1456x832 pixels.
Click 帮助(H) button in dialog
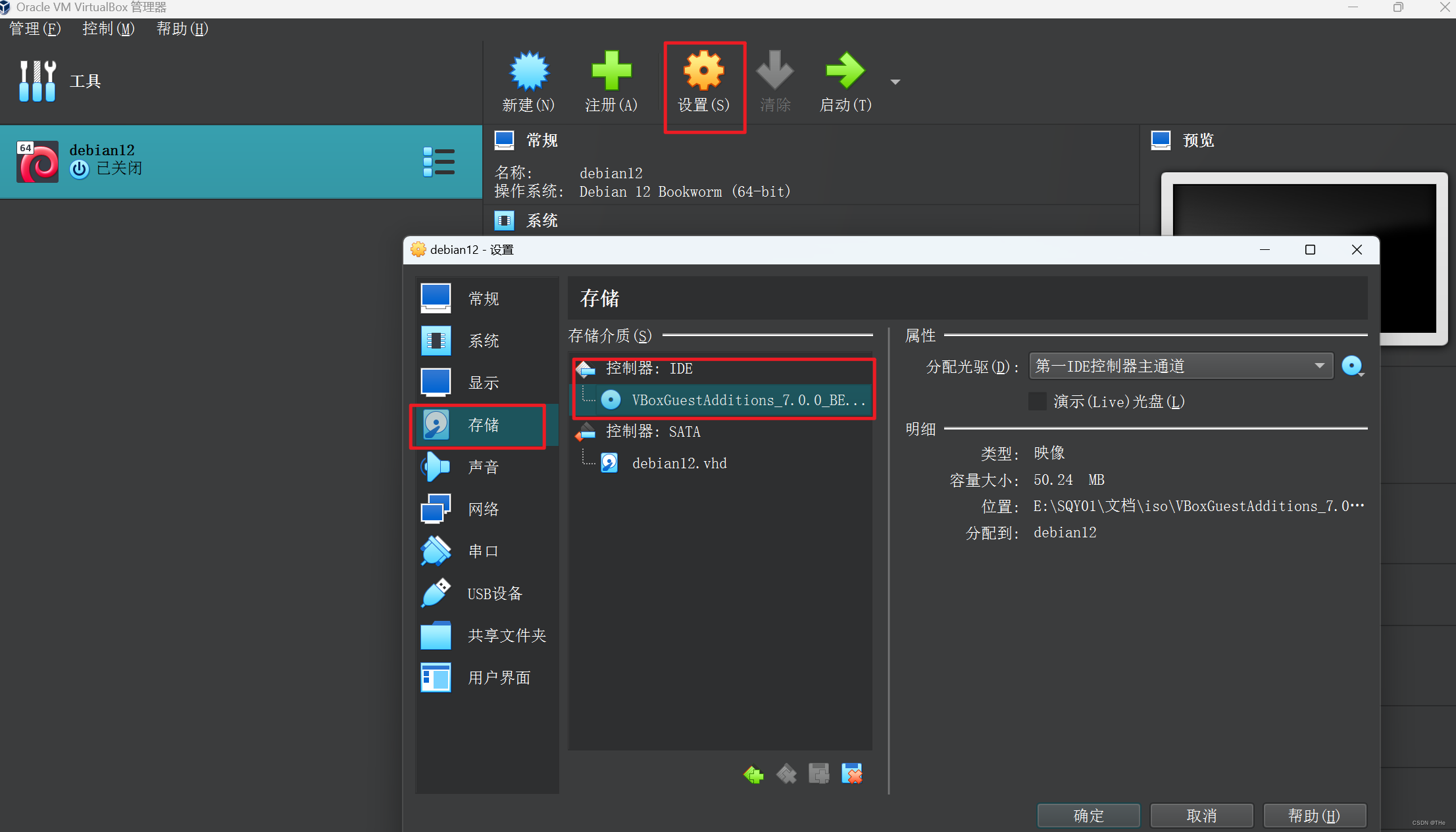tap(1315, 816)
